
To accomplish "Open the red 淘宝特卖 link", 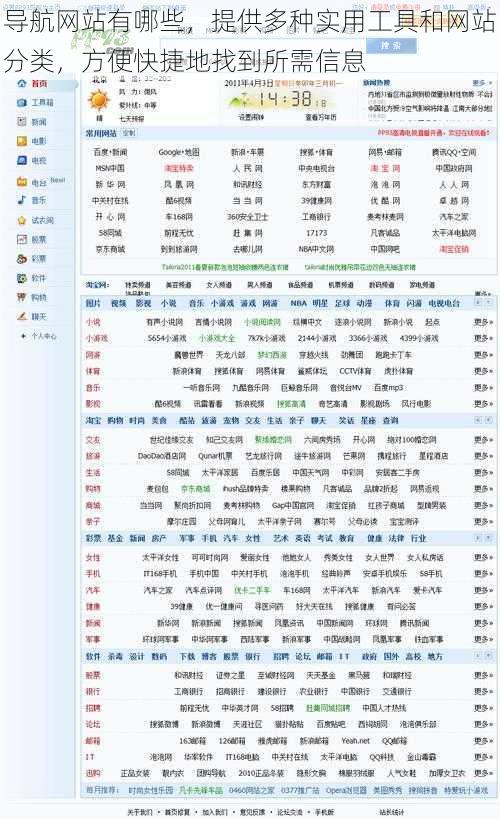I will pyautogui.click(x=179, y=168).
